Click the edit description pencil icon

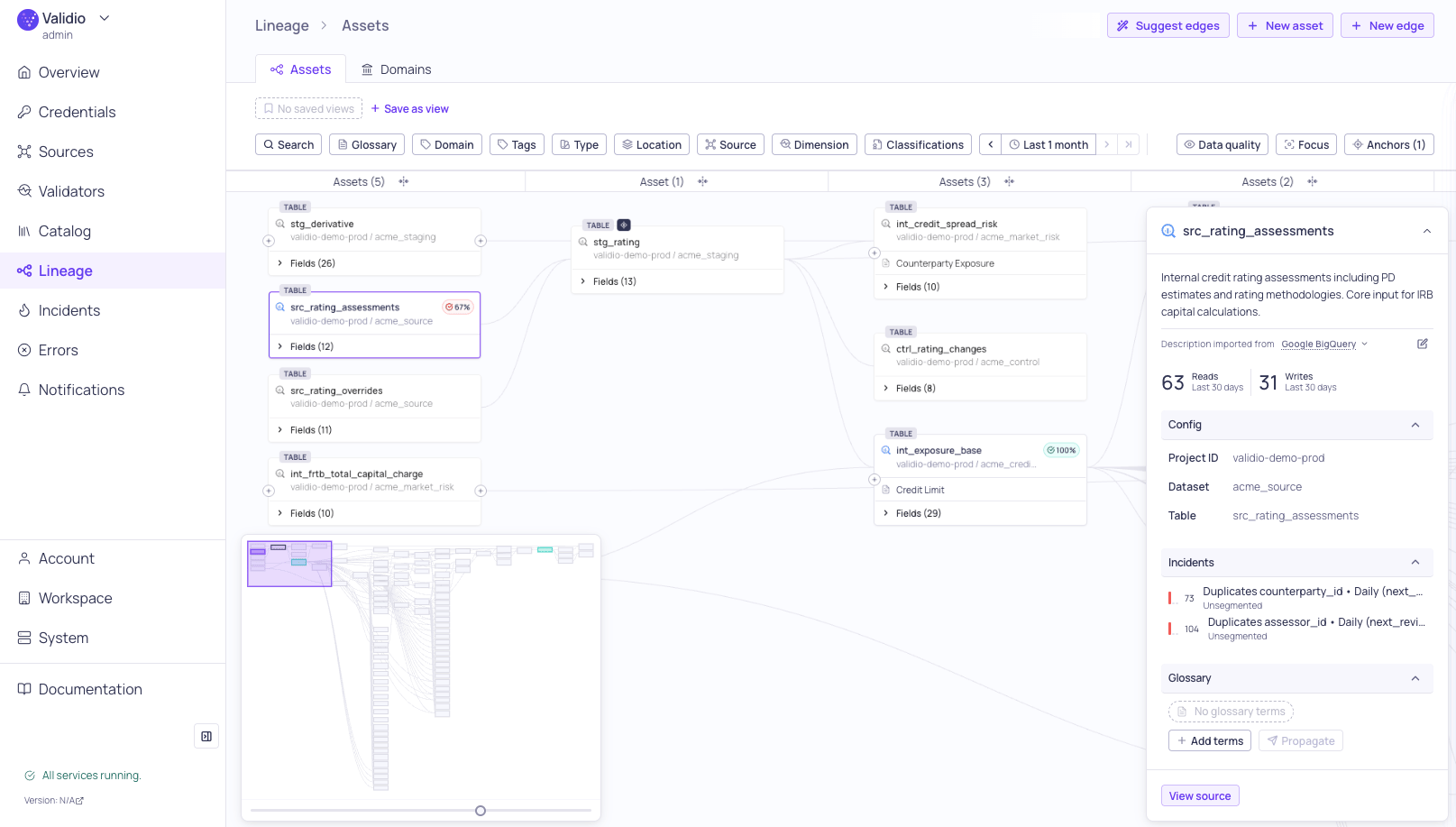click(1423, 344)
